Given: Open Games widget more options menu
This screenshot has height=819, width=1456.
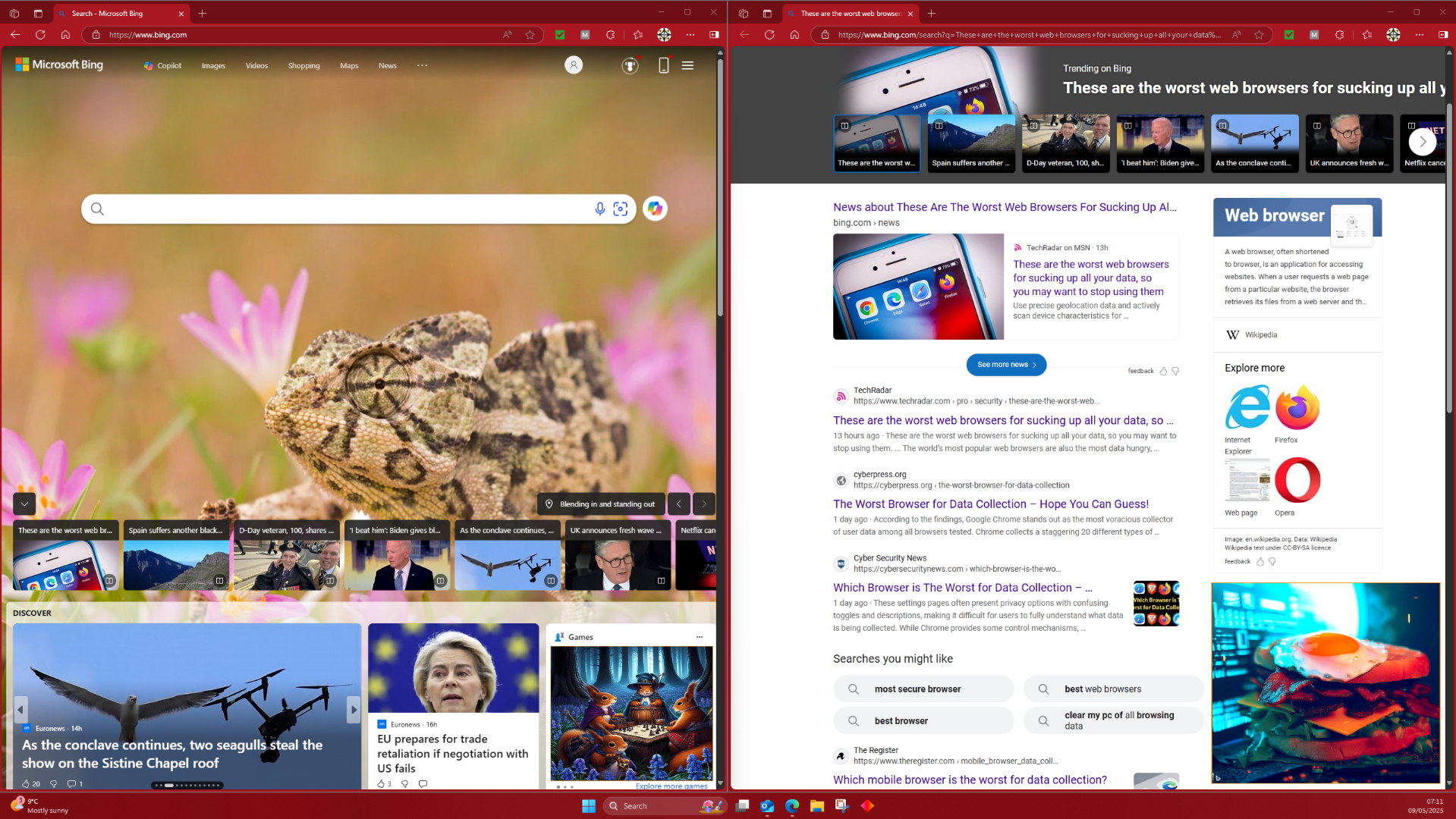Looking at the screenshot, I should 699,637.
